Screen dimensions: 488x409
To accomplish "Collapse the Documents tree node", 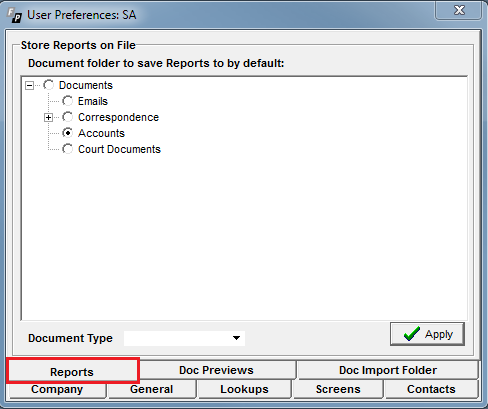I will click(29, 85).
